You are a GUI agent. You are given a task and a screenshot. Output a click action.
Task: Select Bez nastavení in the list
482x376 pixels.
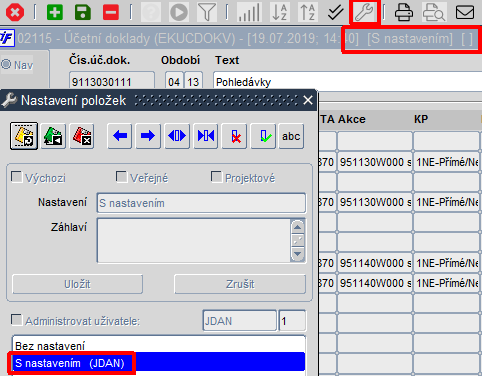coord(159,346)
